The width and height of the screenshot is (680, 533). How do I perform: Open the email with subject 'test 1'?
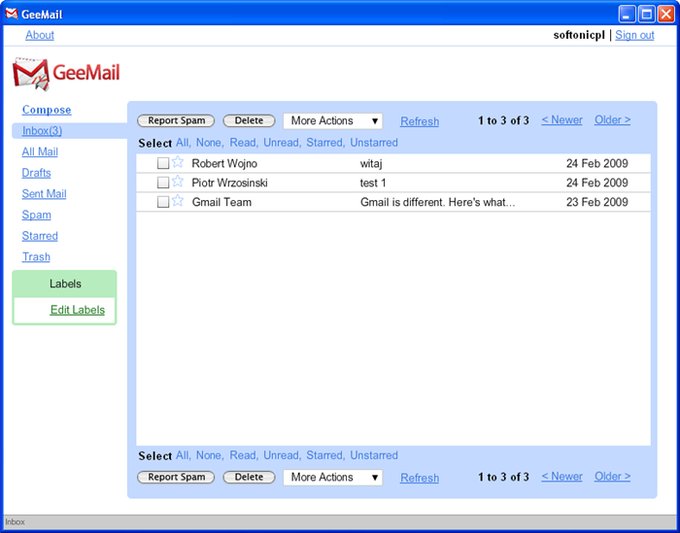click(x=373, y=183)
